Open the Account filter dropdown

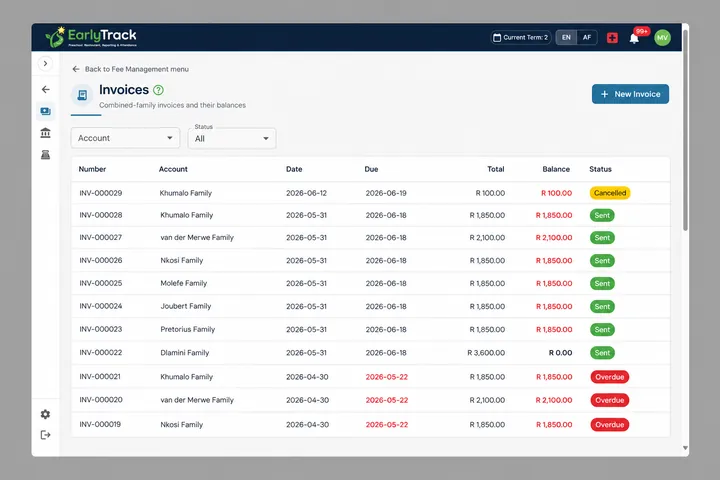tap(125, 138)
